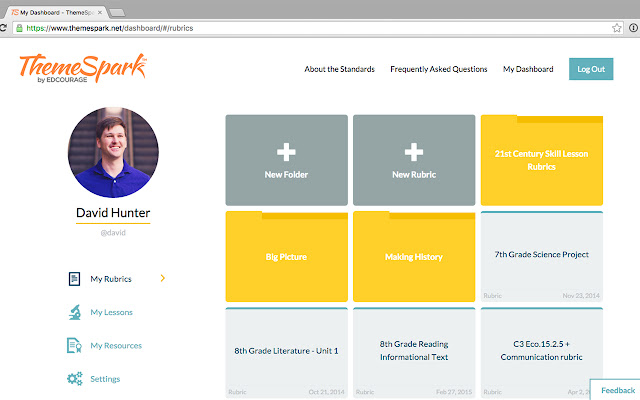Switch to the My Dashboard browser tab
Image resolution: width=640 pixels, height=400 pixels.
coord(56,13)
